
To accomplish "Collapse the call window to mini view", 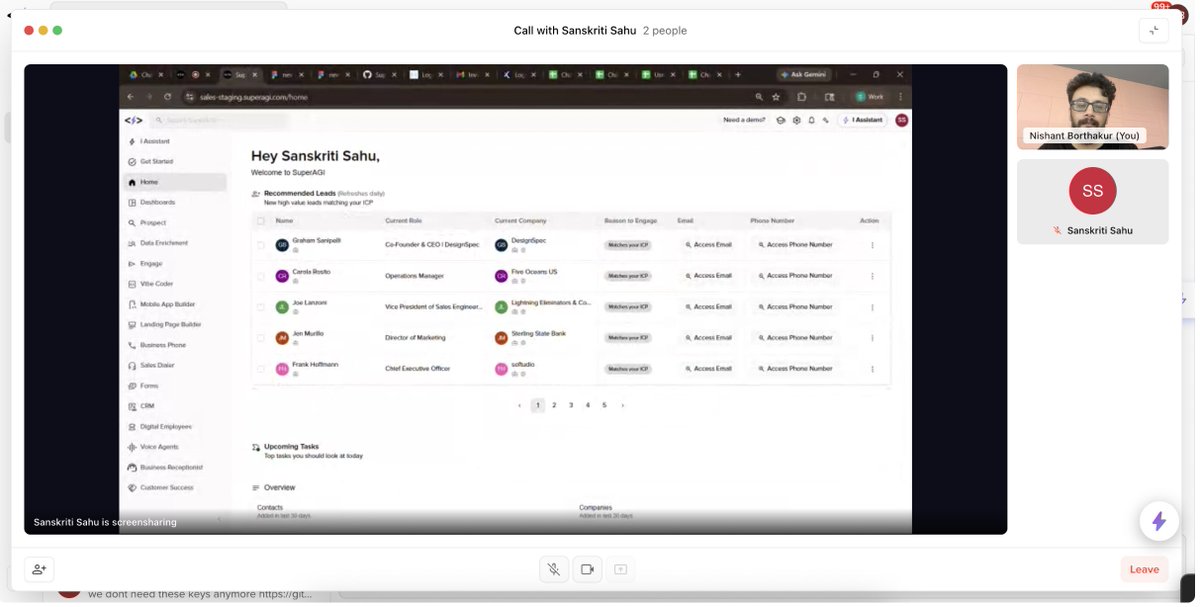I will (1153, 31).
